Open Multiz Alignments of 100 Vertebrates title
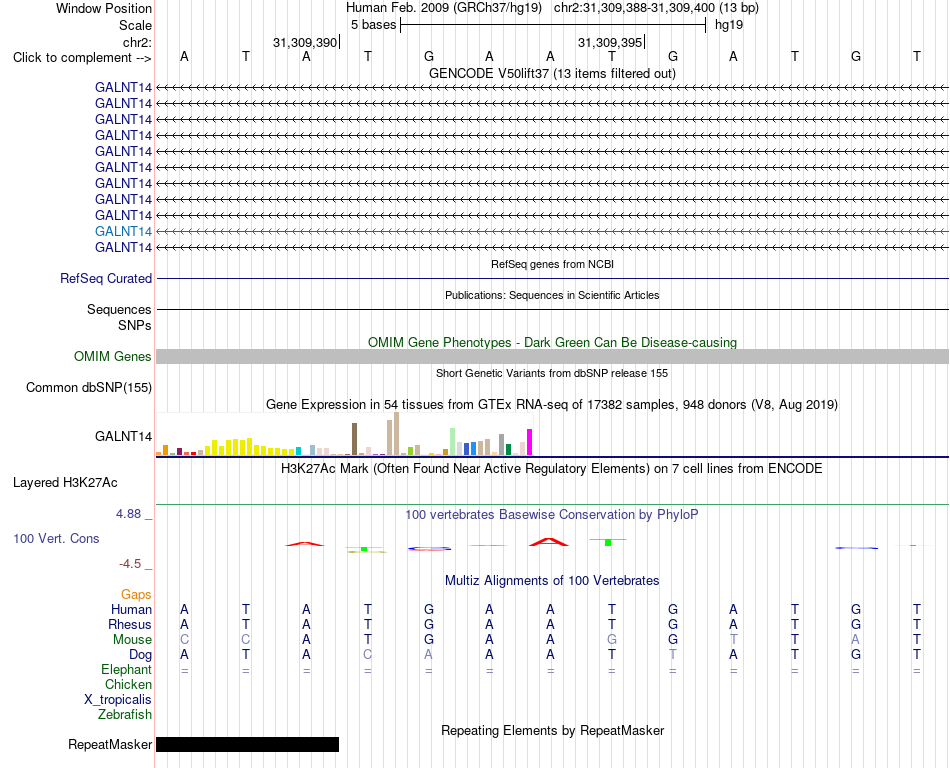The height and width of the screenshot is (768, 950). (x=552, y=581)
